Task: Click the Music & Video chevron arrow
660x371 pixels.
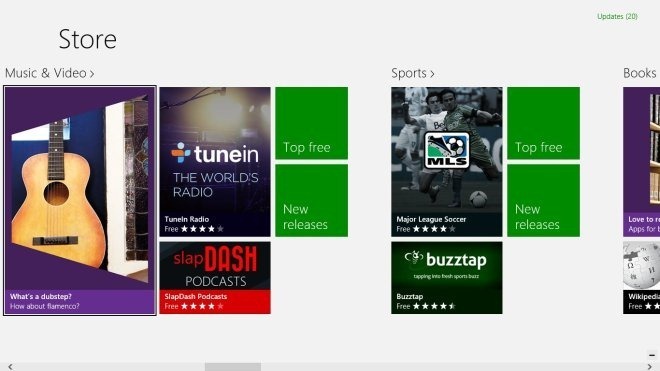Action: (x=92, y=74)
